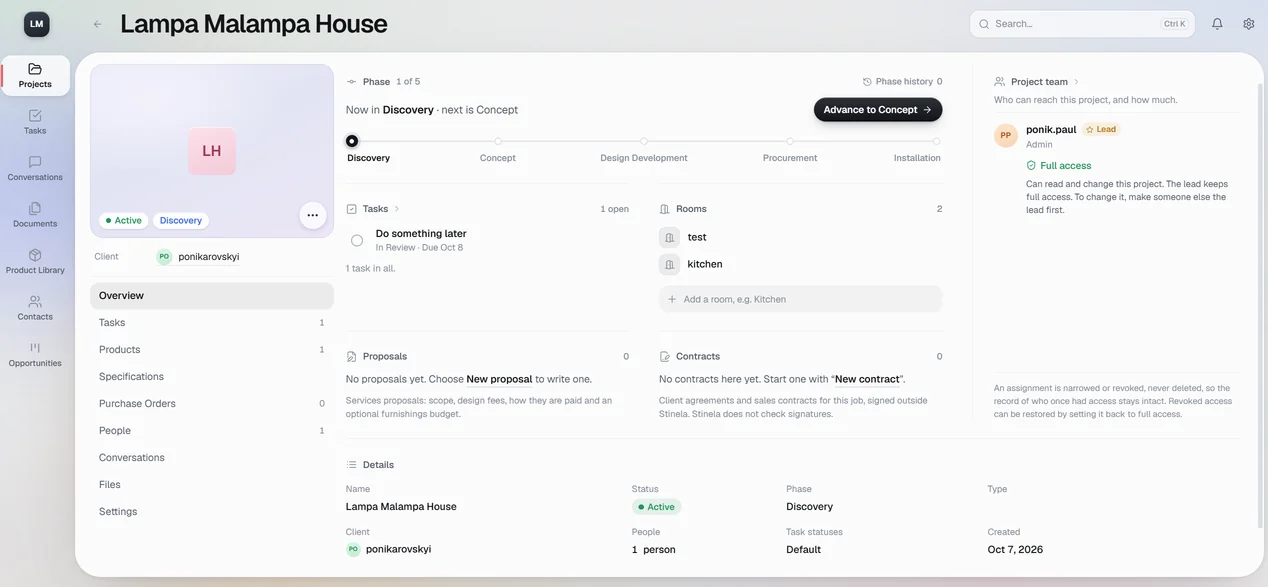The width and height of the screenshot is (1268, 587).
Task: Click the room icon beside test
Action: click(x=669, y=237)
